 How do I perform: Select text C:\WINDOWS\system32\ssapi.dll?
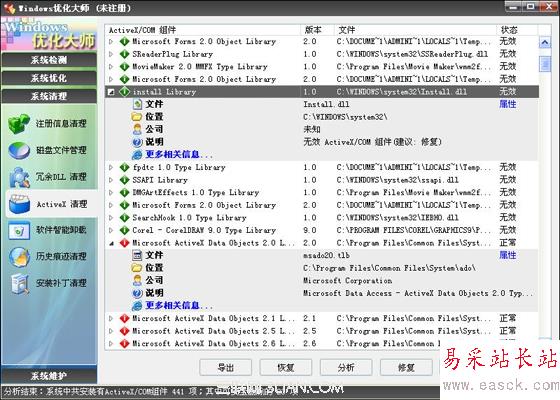click(398, 180)
